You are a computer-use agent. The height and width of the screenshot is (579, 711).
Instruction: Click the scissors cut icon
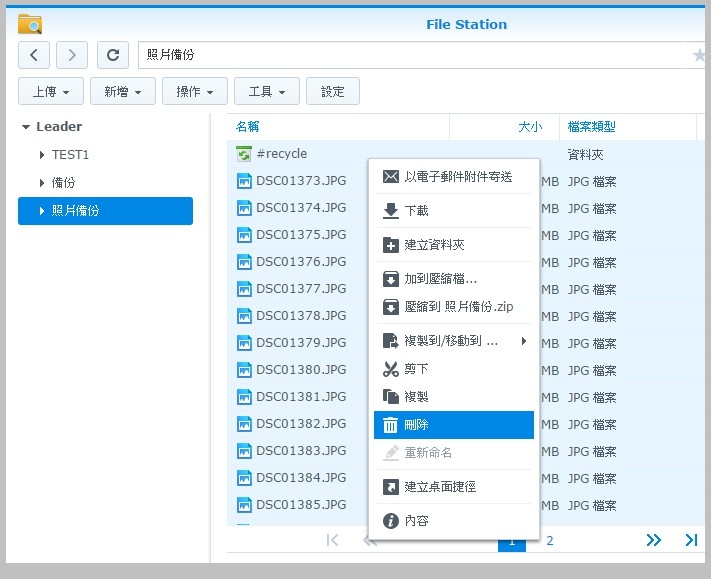tap(390, 369)
